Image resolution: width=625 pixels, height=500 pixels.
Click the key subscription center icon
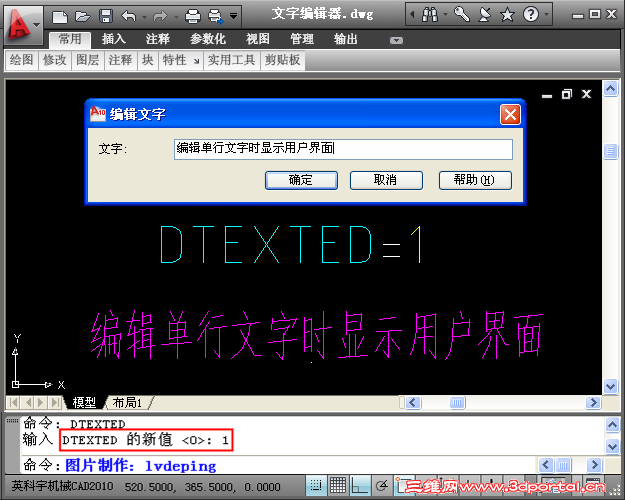pyautogui.click(x=462, y=15)
